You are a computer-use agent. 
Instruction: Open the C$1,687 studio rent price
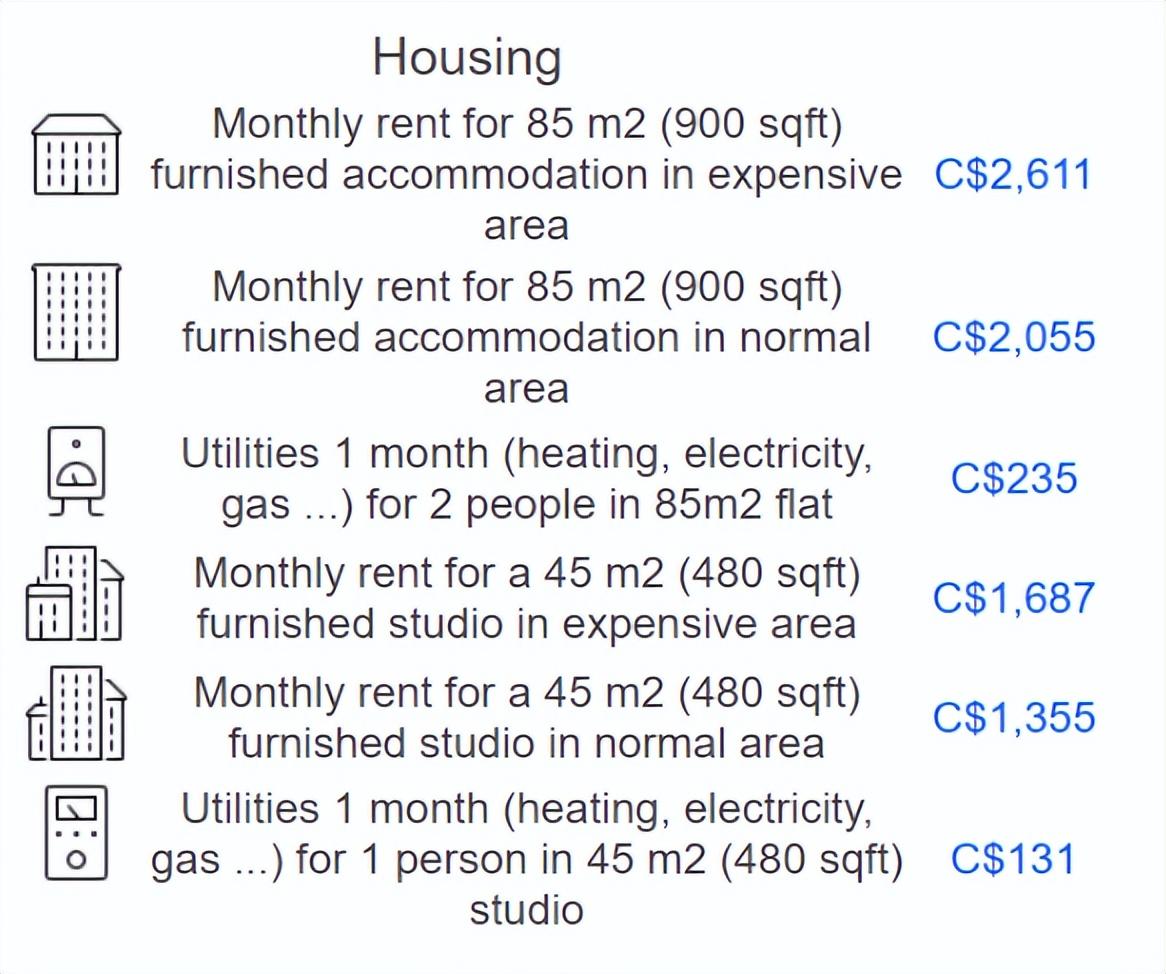(x=1013, y=598)
